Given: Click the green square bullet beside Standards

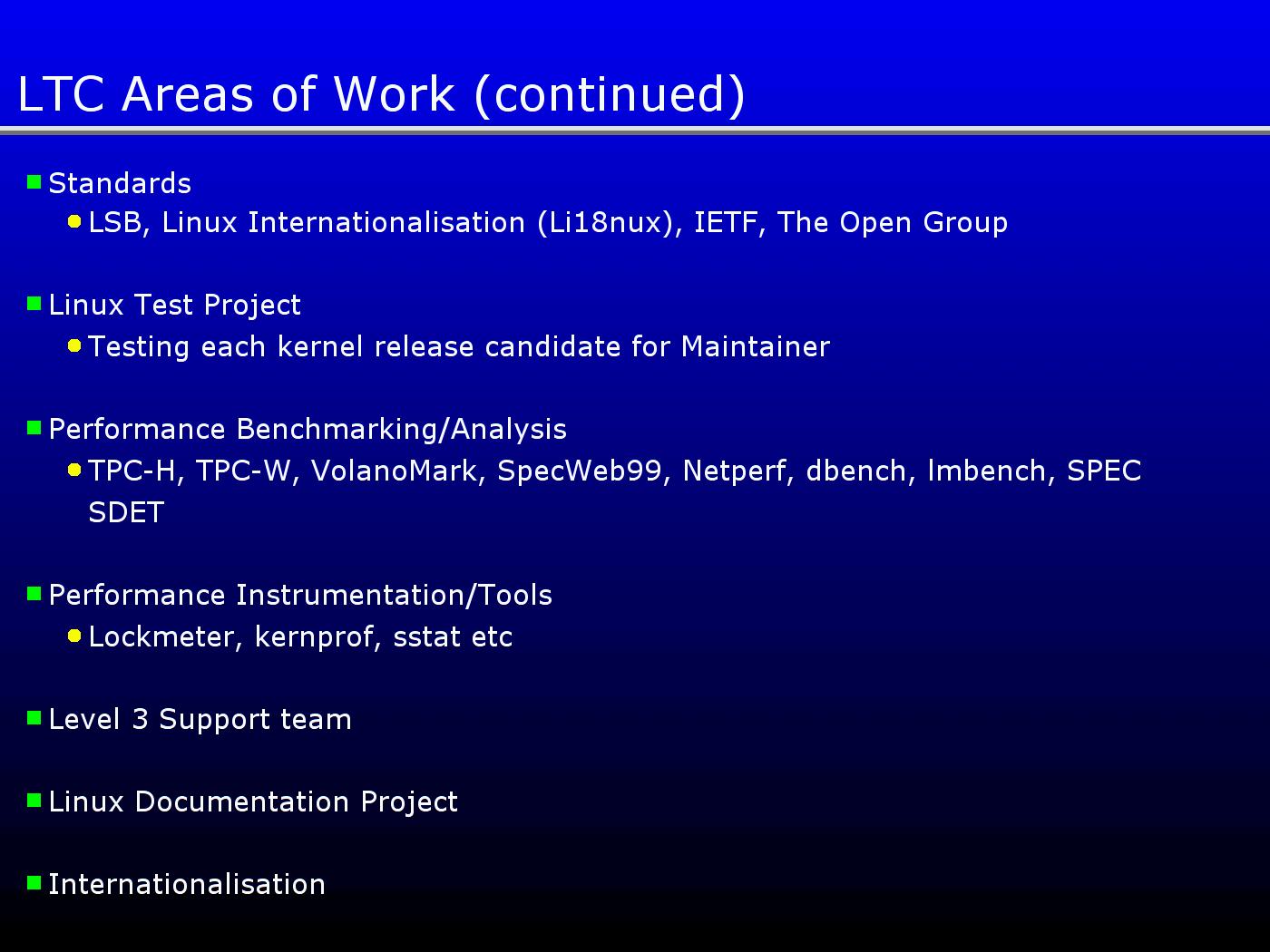Looking at the screenshot, I should pos(34,182).
